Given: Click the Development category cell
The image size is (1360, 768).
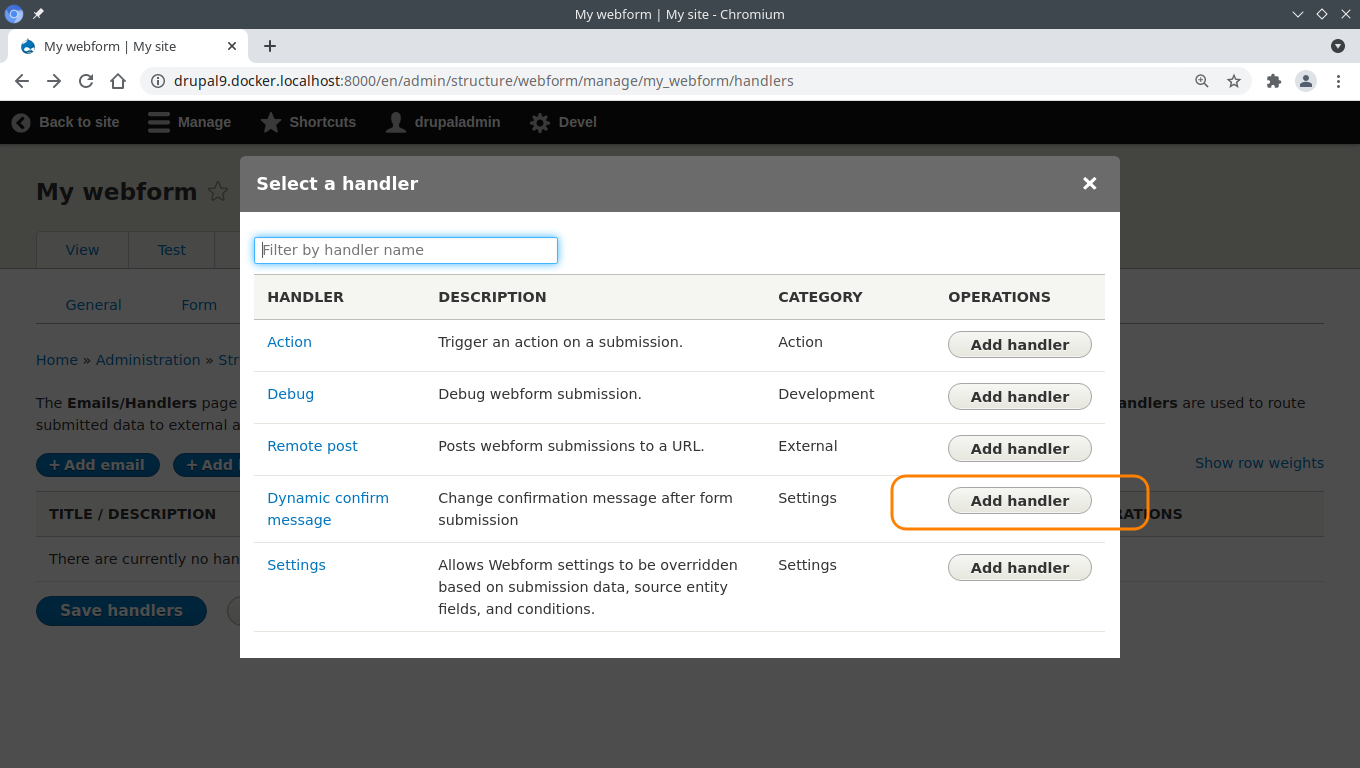Looking at the screenshot, I should (x=826, y=394).
